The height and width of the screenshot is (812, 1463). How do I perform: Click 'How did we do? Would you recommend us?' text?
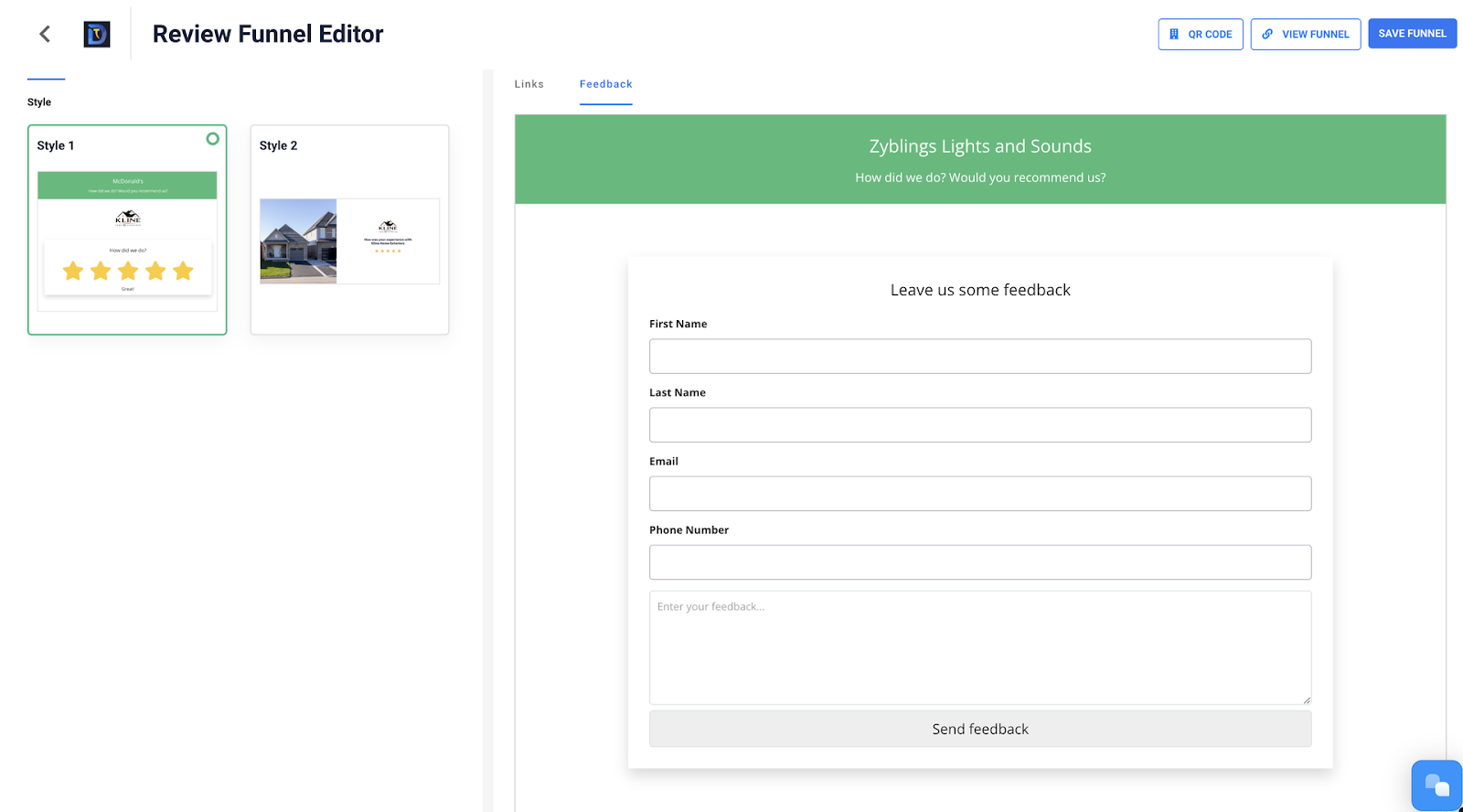click(980, 177)
